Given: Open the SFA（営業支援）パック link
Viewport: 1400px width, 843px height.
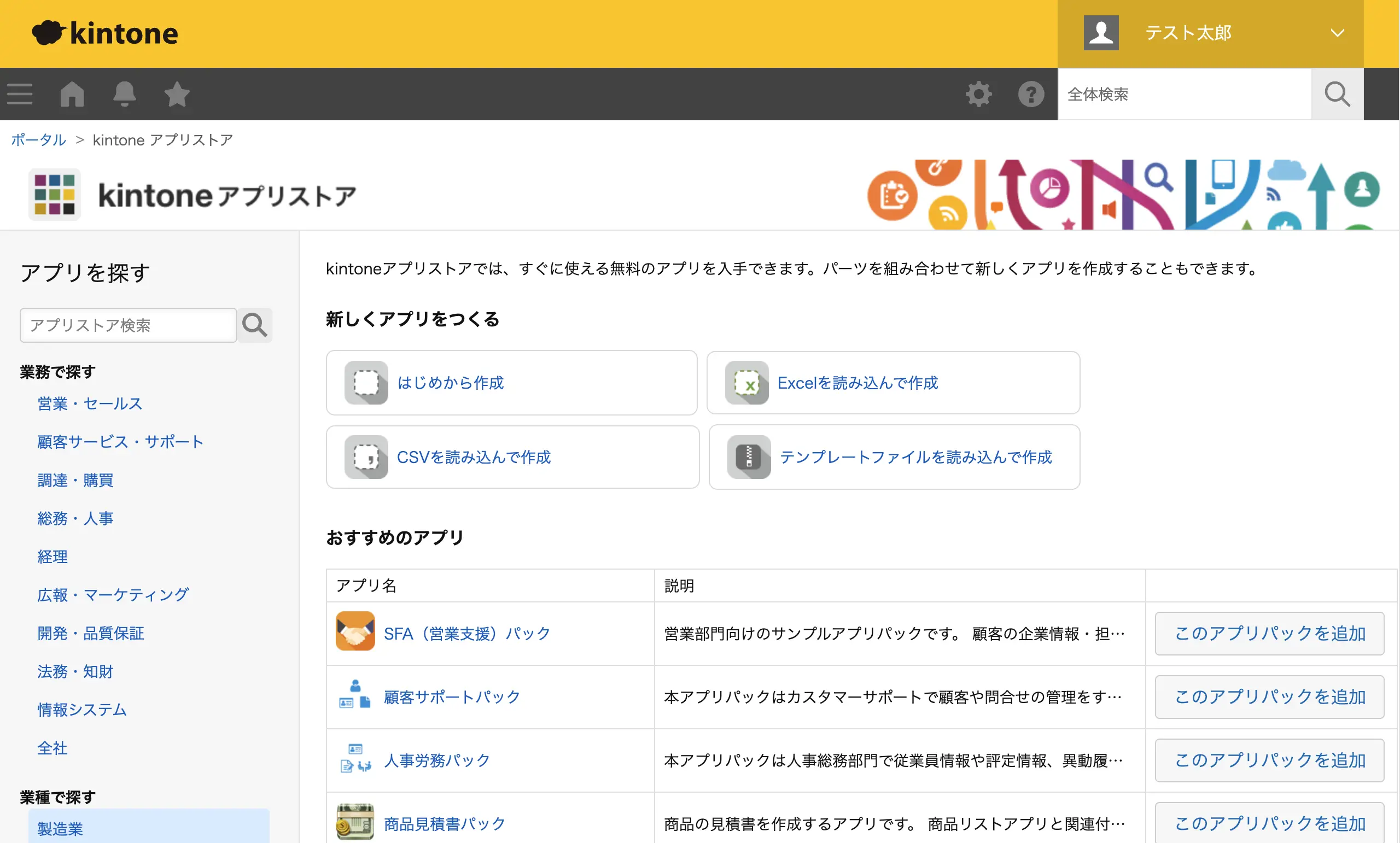Looking at the screenshot, I should coord(467,633).
